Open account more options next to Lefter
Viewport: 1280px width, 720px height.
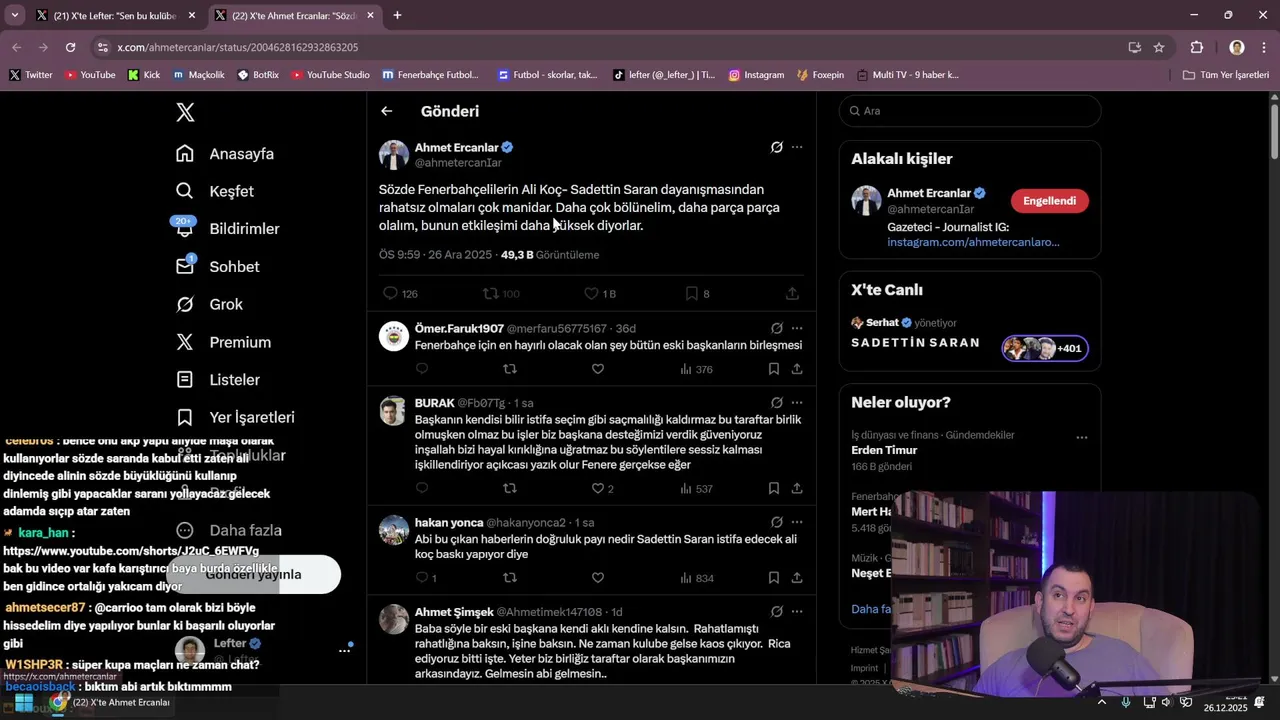pos(344,650)
